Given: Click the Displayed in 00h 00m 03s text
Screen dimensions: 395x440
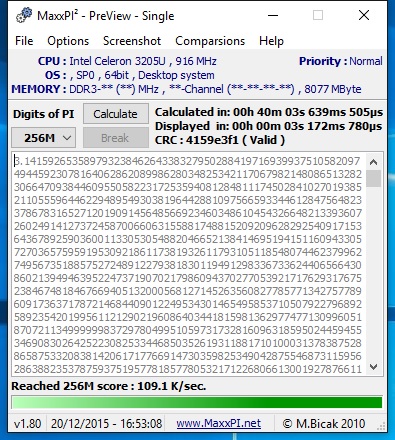Looking at the screenshot, I should click(x=269, y=126).
